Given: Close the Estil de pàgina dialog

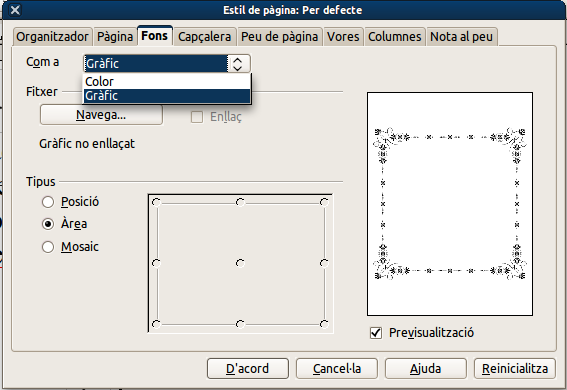Looking at the screenshot, I should click(x=15, y=10).
